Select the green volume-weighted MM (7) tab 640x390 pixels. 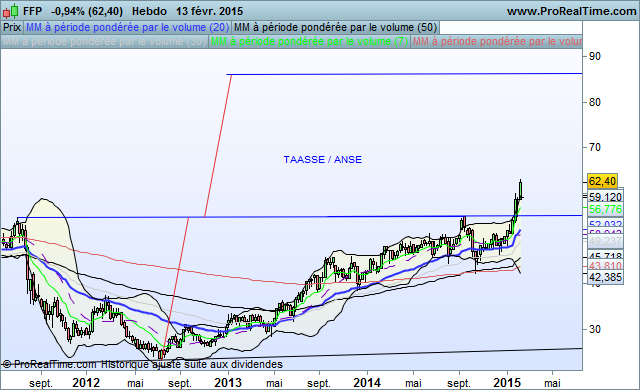tap(309, 42)
